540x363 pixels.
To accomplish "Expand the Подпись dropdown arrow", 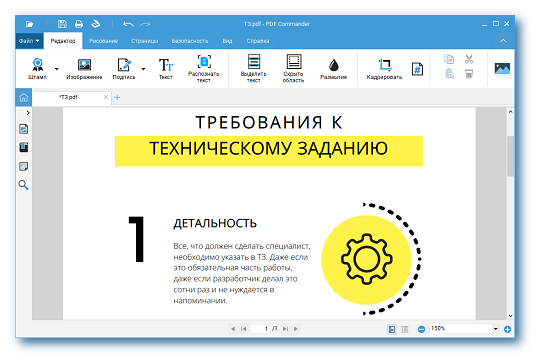I will (x=143, y=69).
